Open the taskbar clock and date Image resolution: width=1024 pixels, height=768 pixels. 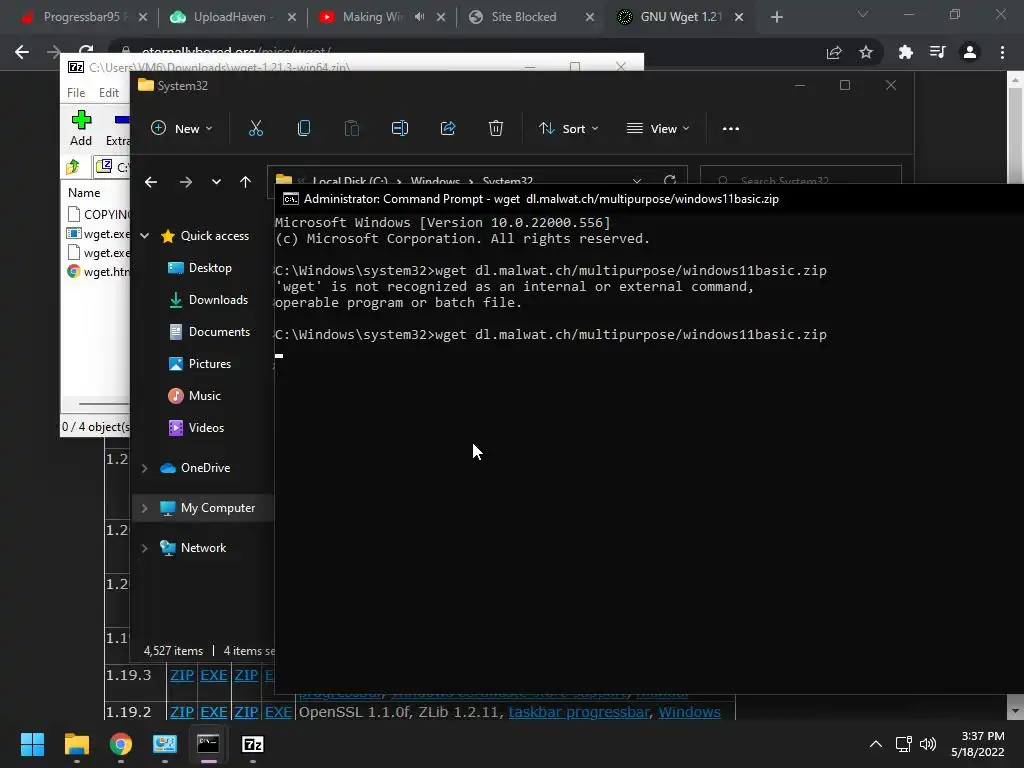(977, 744)
